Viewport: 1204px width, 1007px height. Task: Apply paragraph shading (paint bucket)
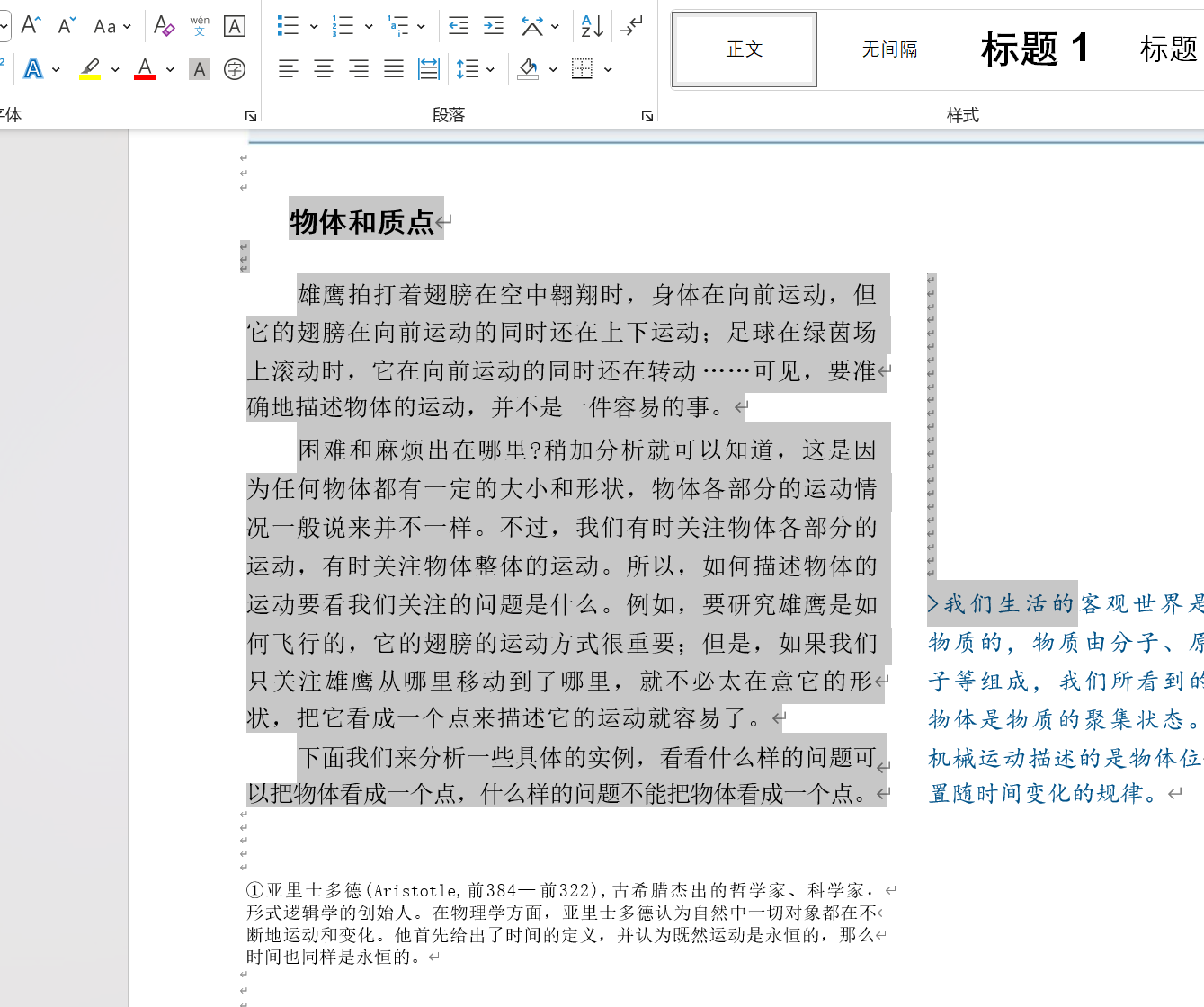[x=529, y=69]
